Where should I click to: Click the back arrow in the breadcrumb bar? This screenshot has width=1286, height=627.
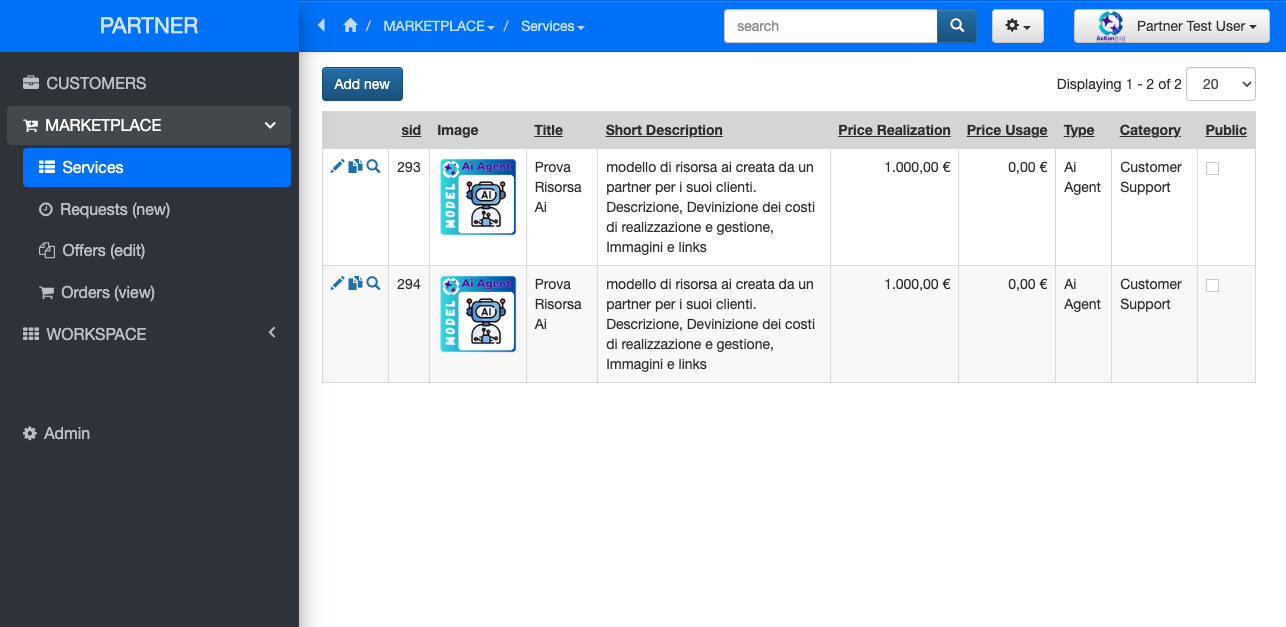tap(321, 26)
